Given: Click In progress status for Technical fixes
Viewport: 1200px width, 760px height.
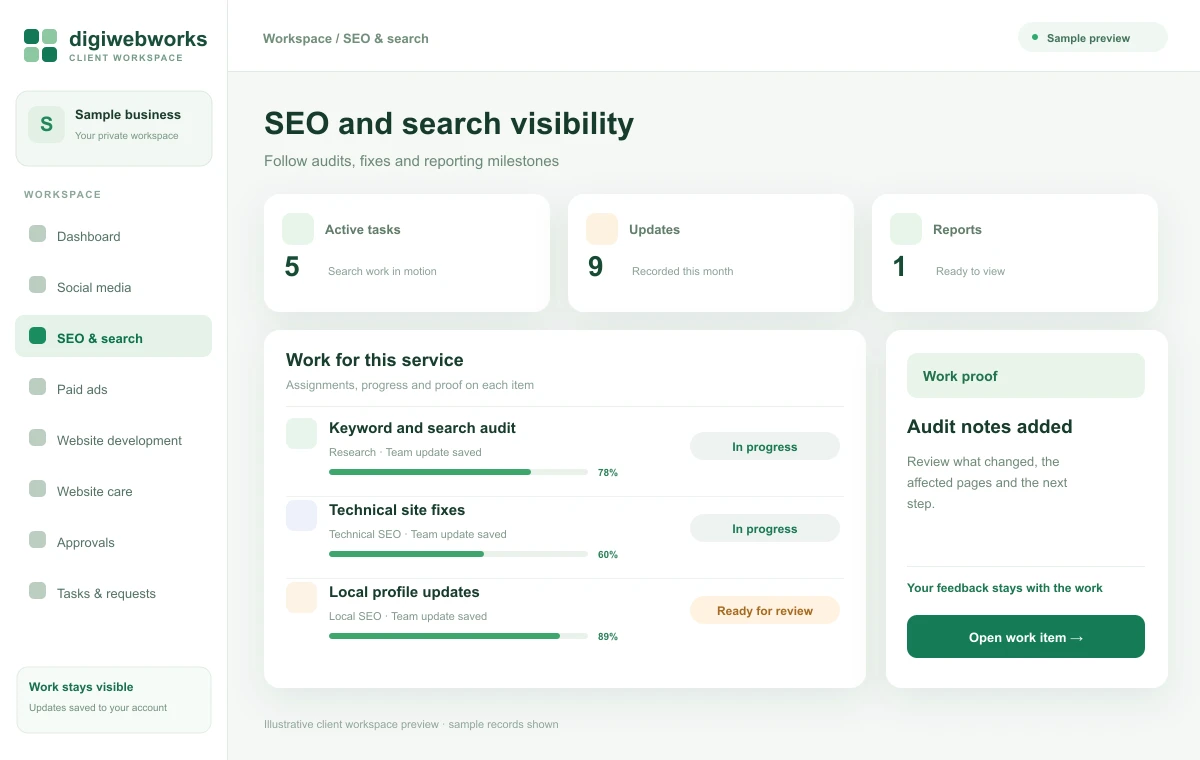Looking at the screenshot, I should point(765,529).
